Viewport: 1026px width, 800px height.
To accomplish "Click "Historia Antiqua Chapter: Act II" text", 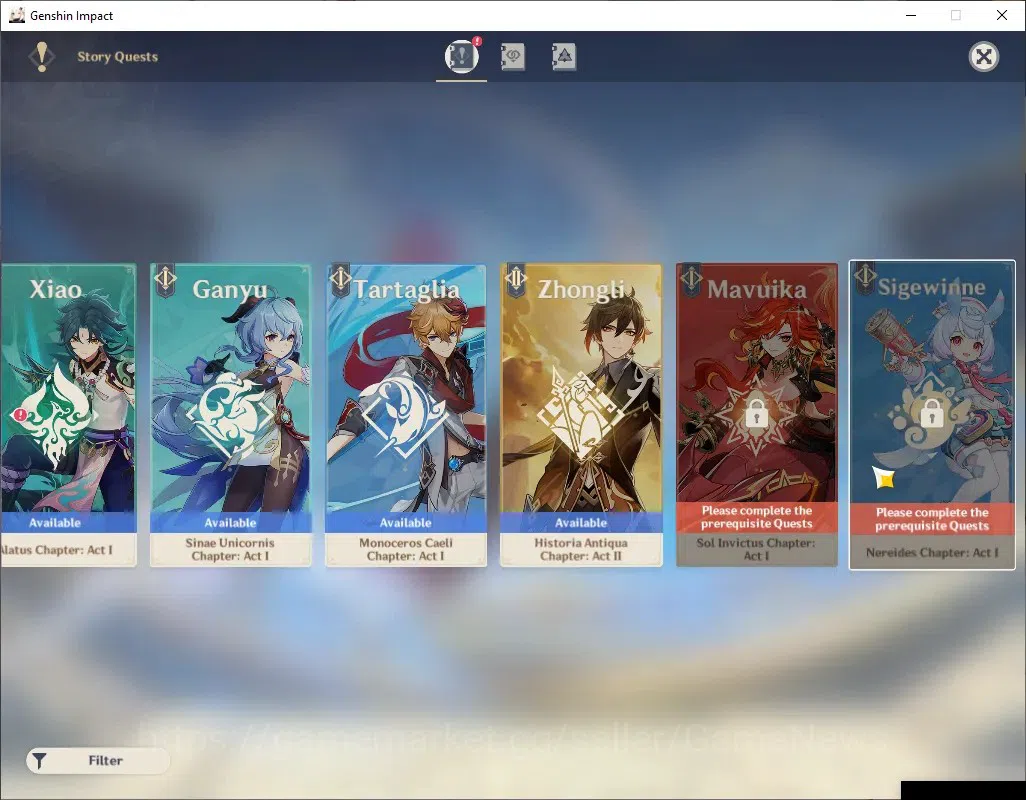I will click(581, 549).
